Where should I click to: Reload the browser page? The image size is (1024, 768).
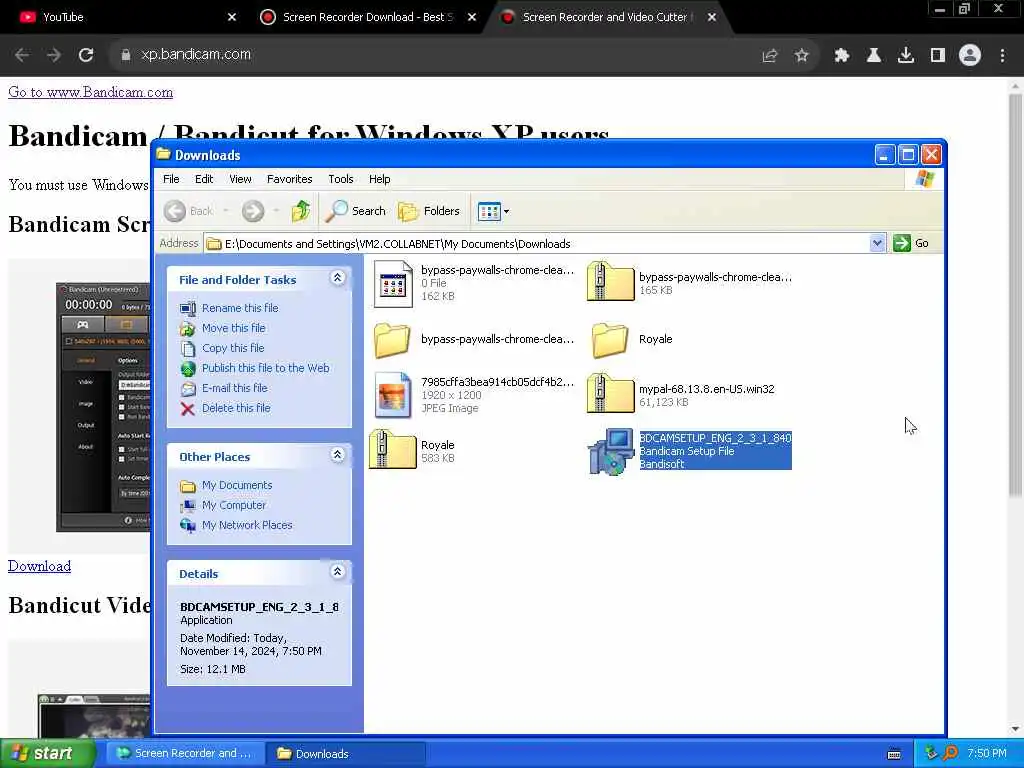pos(86,55)
